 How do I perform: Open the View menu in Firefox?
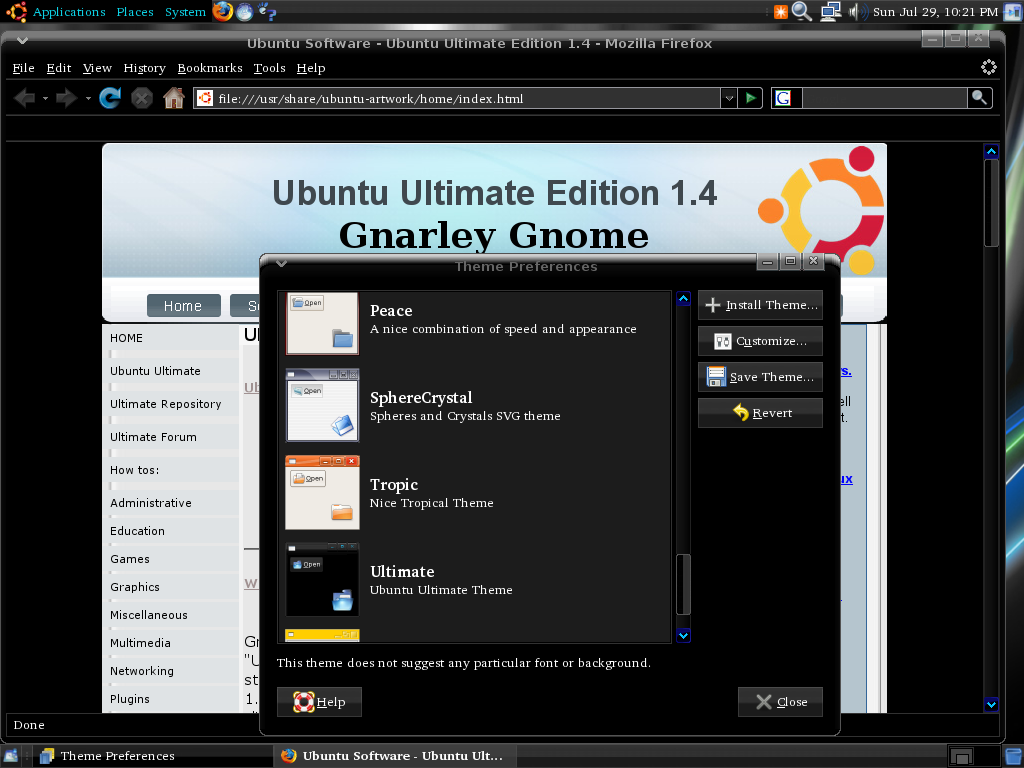click(97, 68)
